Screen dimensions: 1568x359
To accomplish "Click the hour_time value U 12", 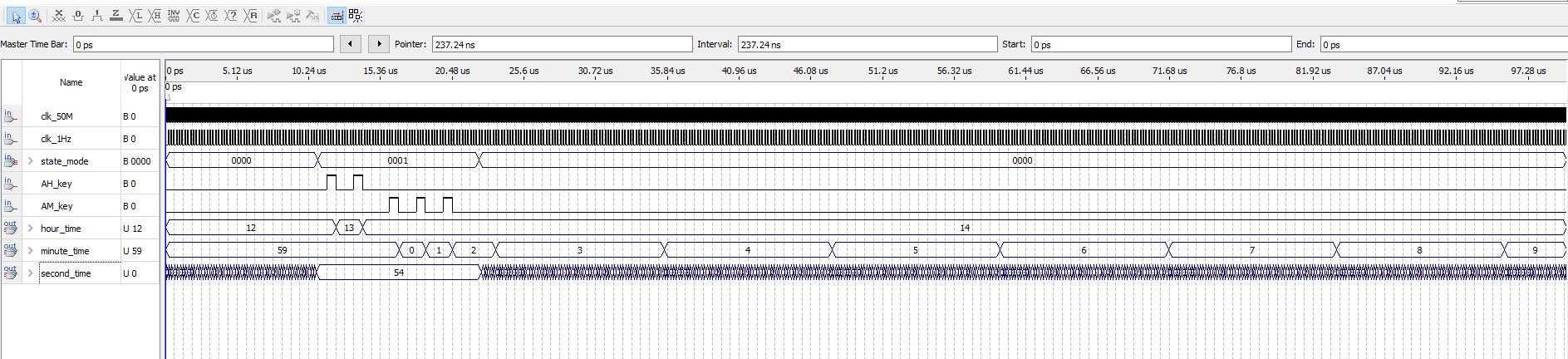I will coord(133,229).
